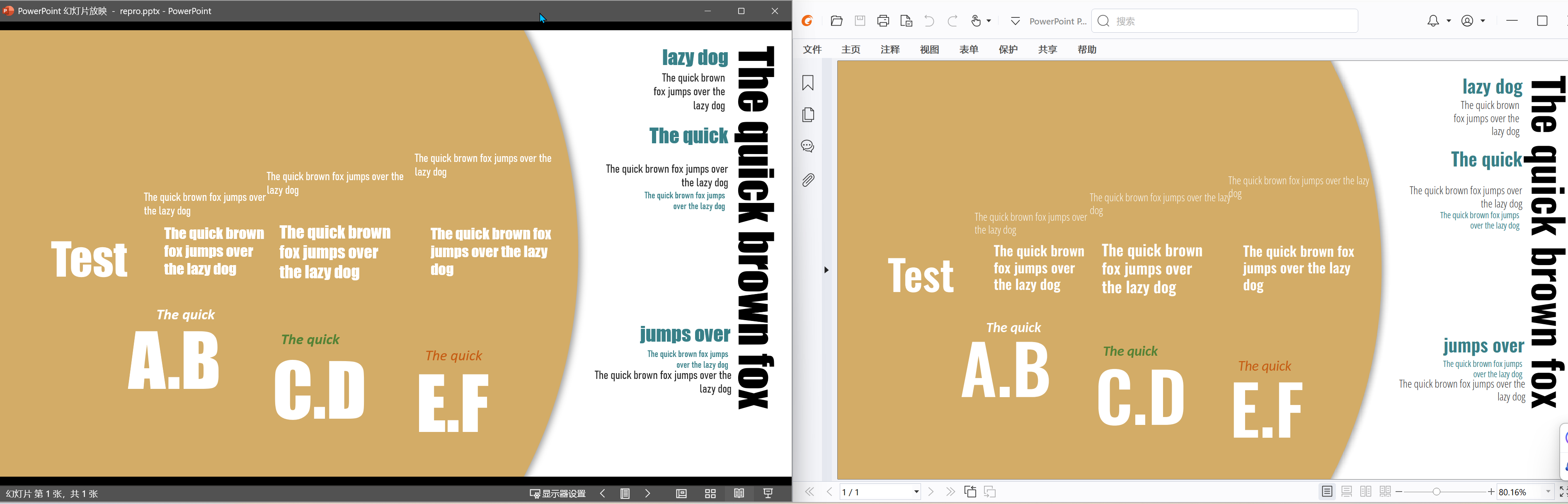Open the attachments panel

tap(808, 179)
